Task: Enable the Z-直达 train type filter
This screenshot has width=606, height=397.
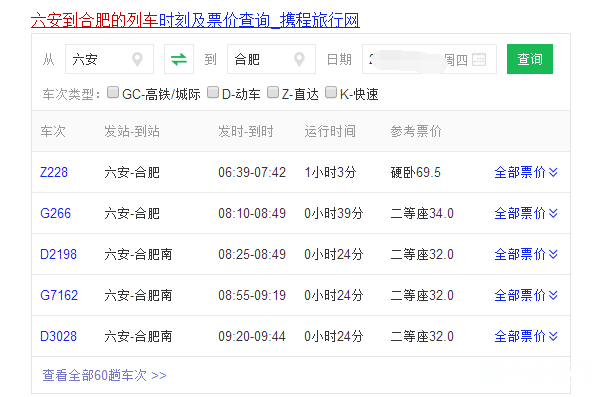Action: 273,92
